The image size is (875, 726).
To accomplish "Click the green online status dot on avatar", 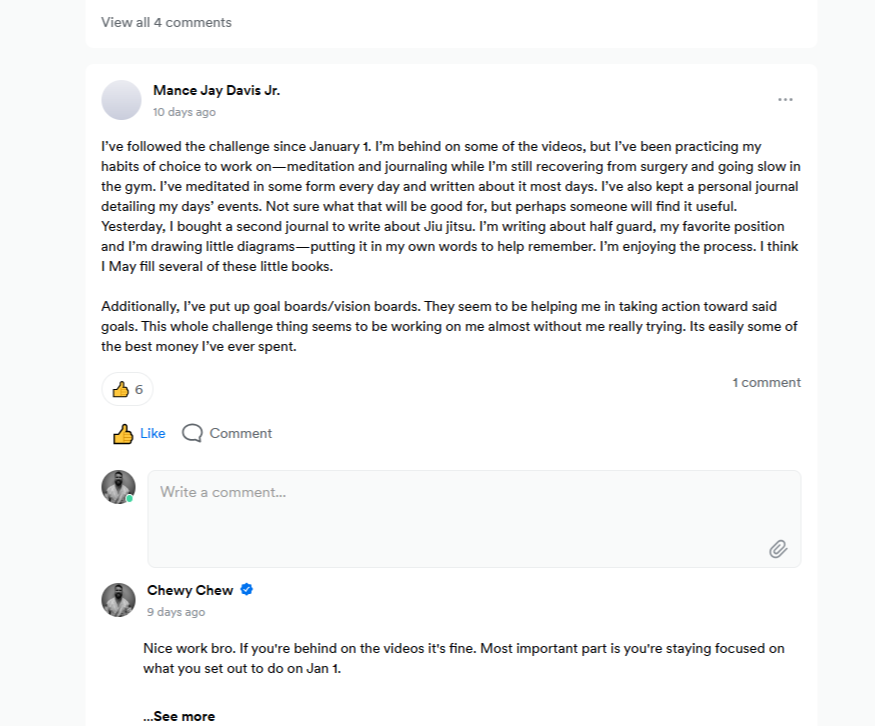I will point(130,498).
